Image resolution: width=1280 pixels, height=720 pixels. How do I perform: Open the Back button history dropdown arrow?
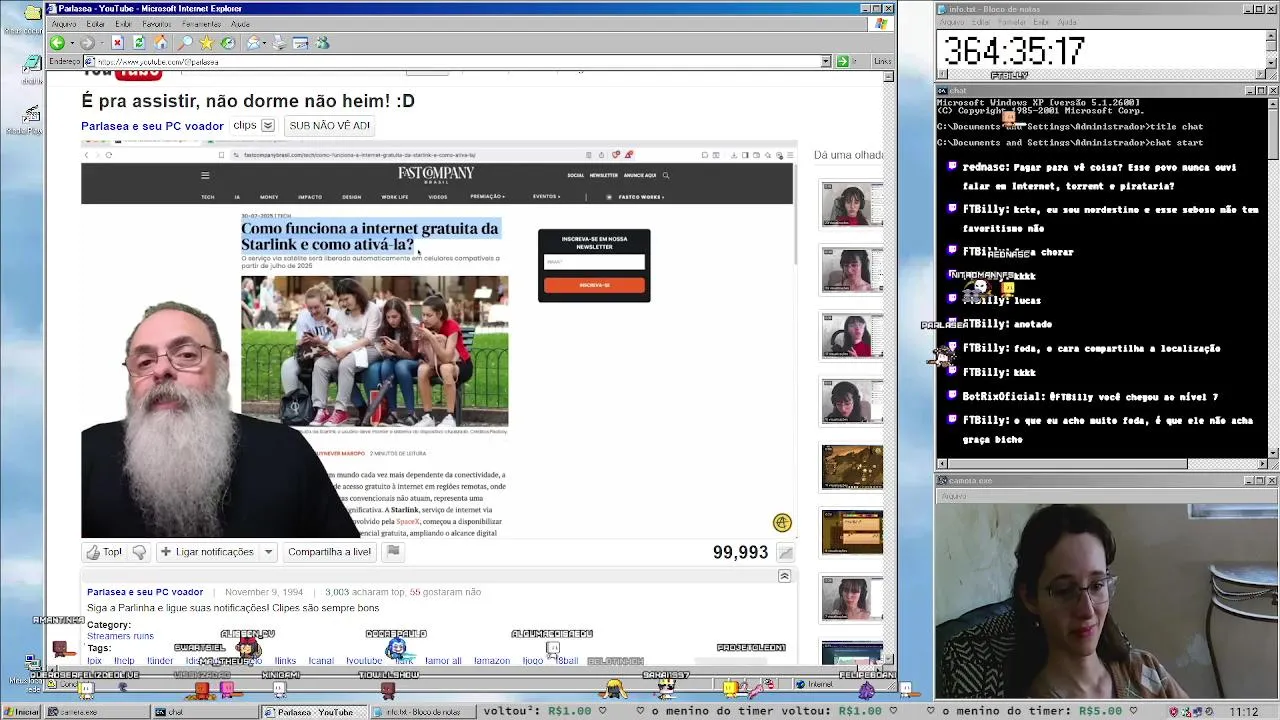[x=71, y=43]
